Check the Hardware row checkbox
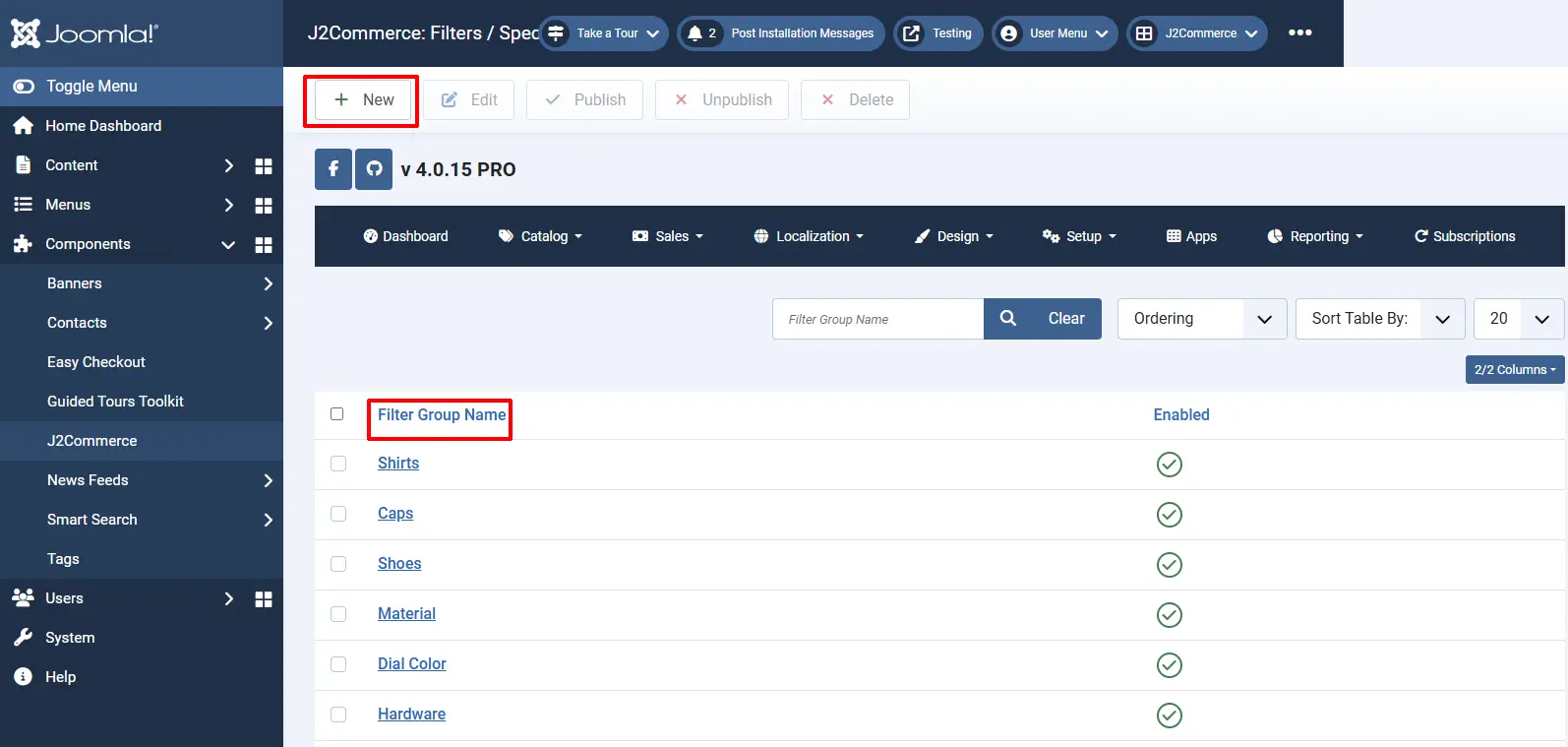 (x=338, y=715)
